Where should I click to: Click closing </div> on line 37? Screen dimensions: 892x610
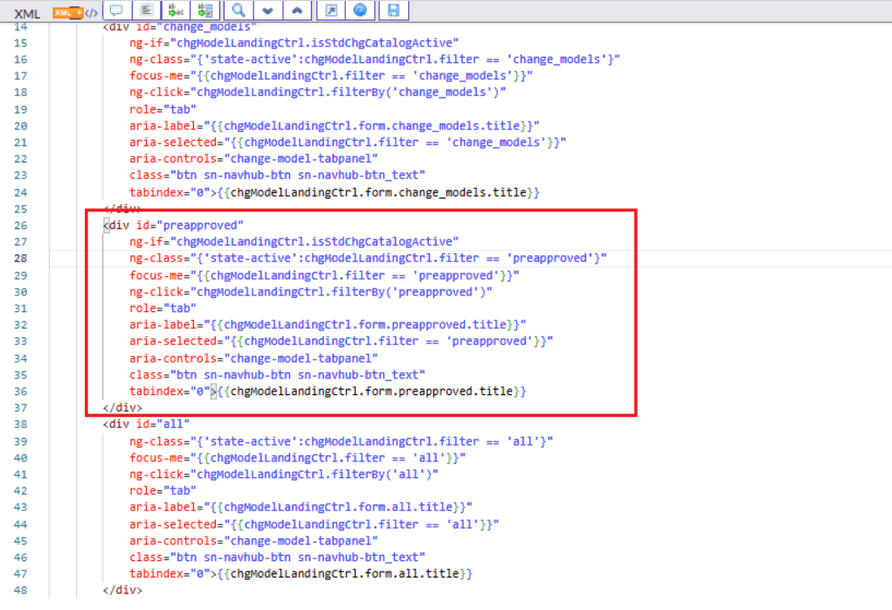[122, 408]
